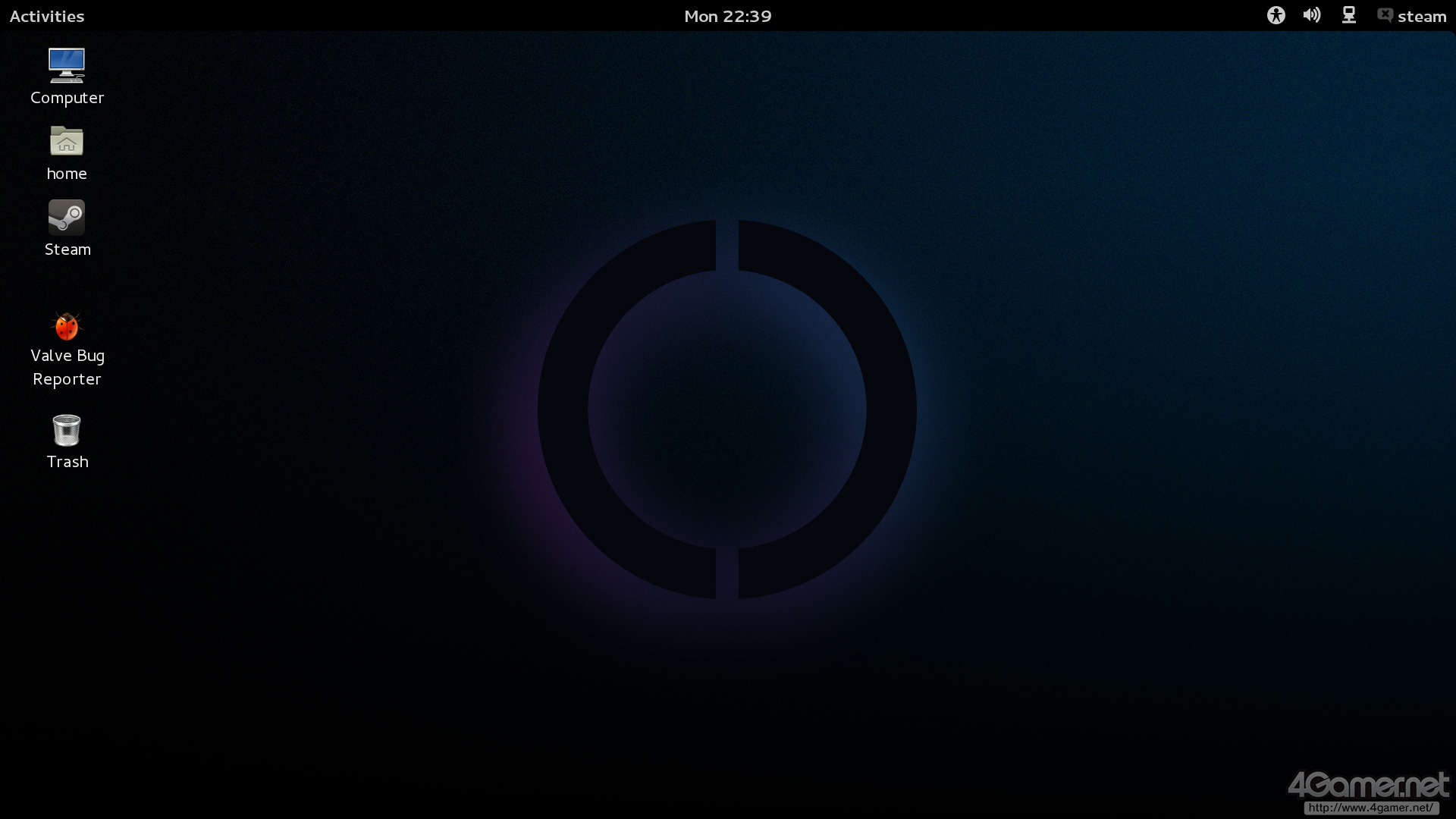Open the universal access accessibility menu
Image resolution: width=1456 pixels, height=819 pixels.
coord(1276,15)
